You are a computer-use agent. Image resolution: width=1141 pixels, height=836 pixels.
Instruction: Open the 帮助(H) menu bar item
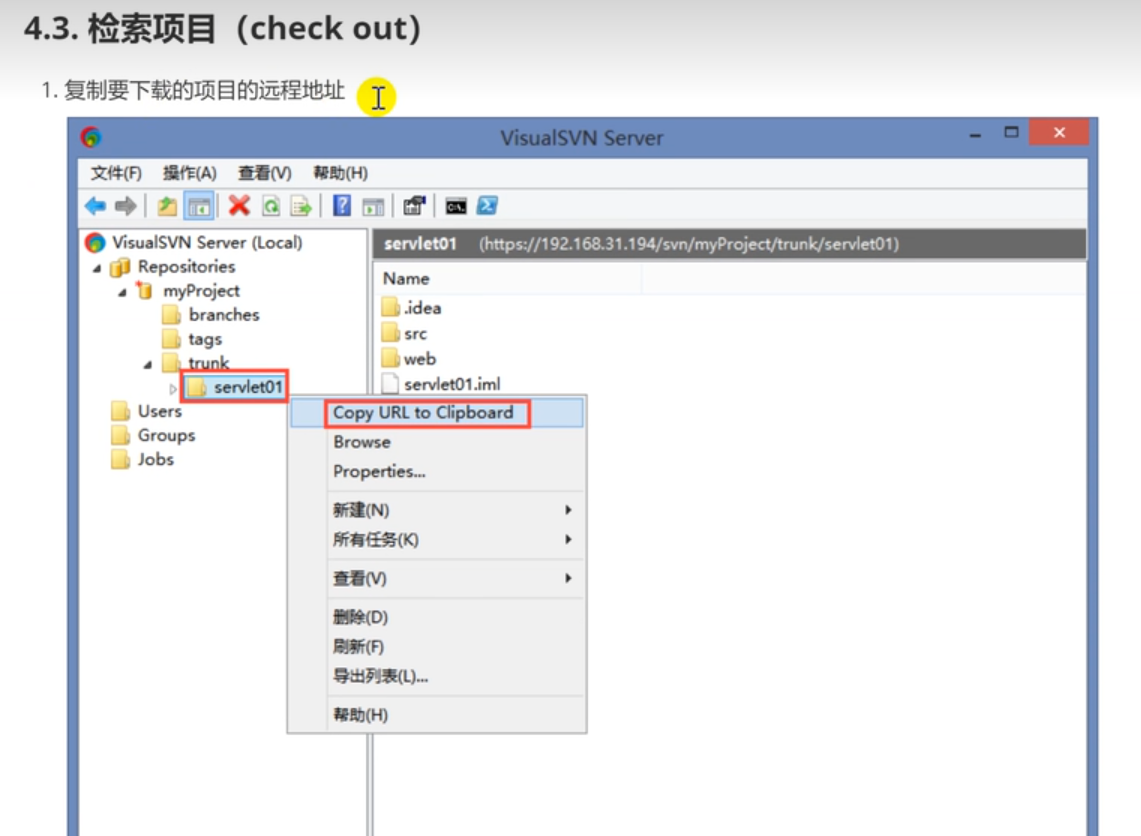coord(340,173)
